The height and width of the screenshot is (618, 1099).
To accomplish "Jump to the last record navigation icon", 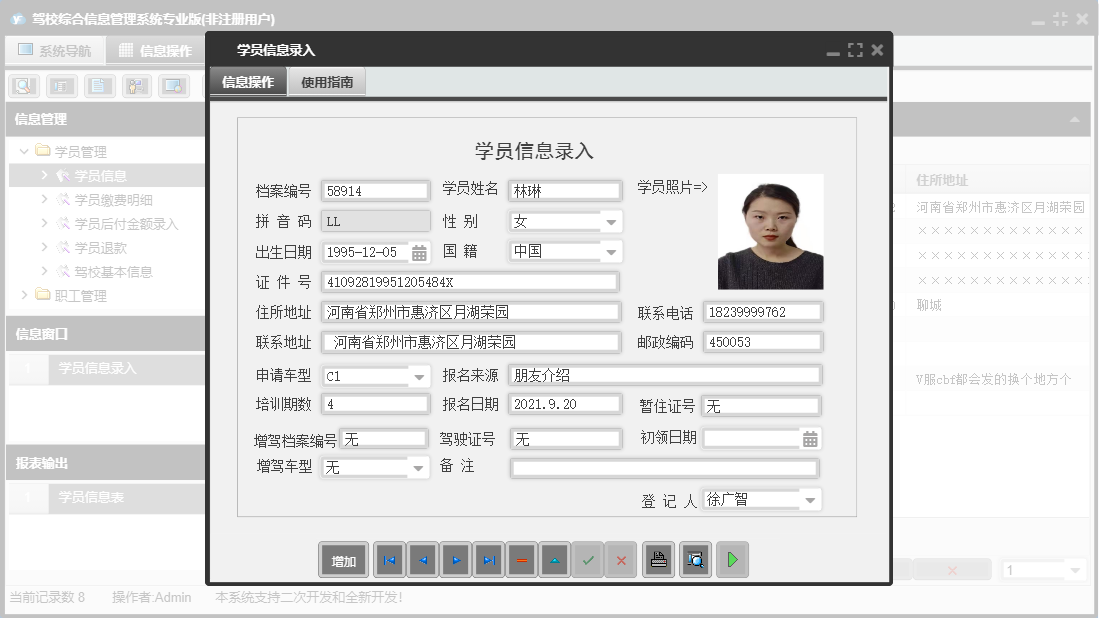I will coord(488,560).
